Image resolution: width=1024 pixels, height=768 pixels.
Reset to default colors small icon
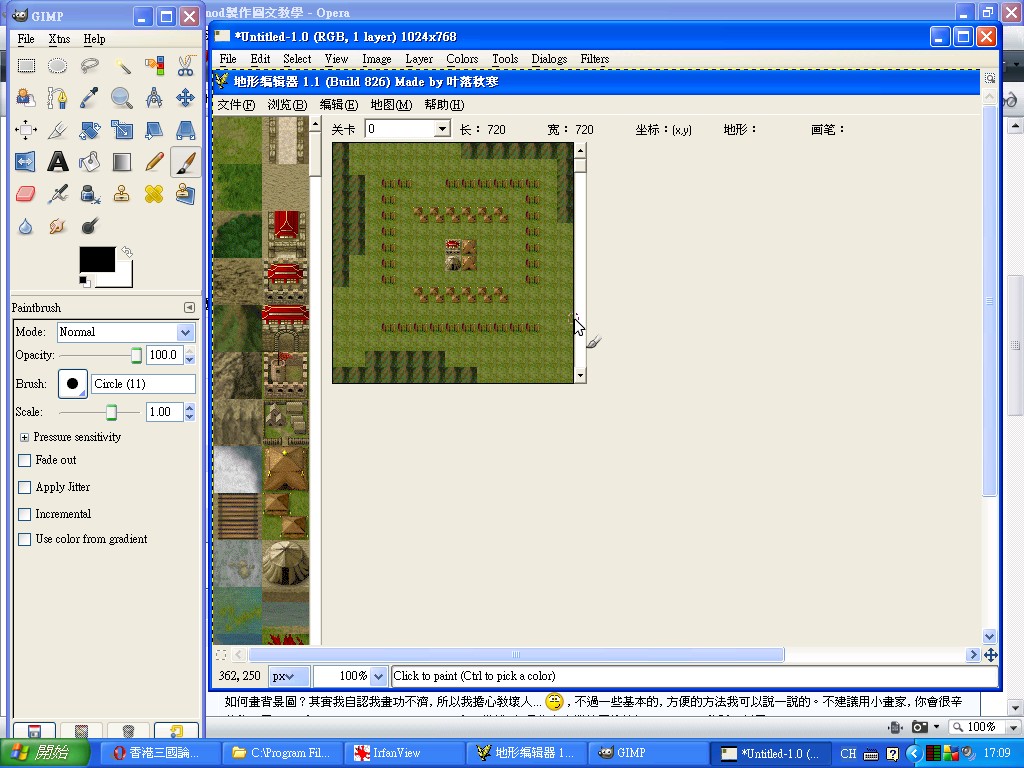[x=84, y=280]
